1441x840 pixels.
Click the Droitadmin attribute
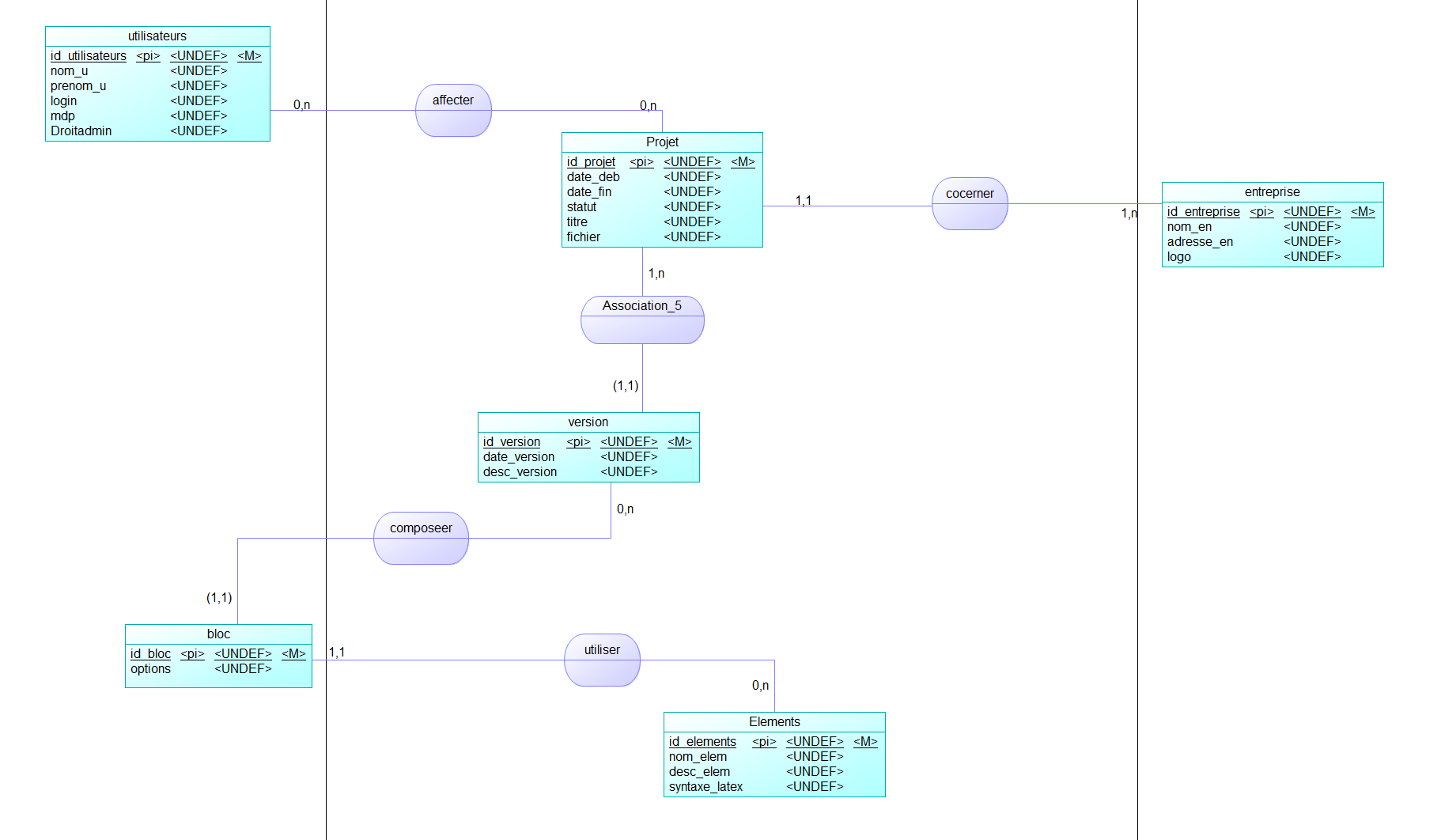[x=81, y=131]
